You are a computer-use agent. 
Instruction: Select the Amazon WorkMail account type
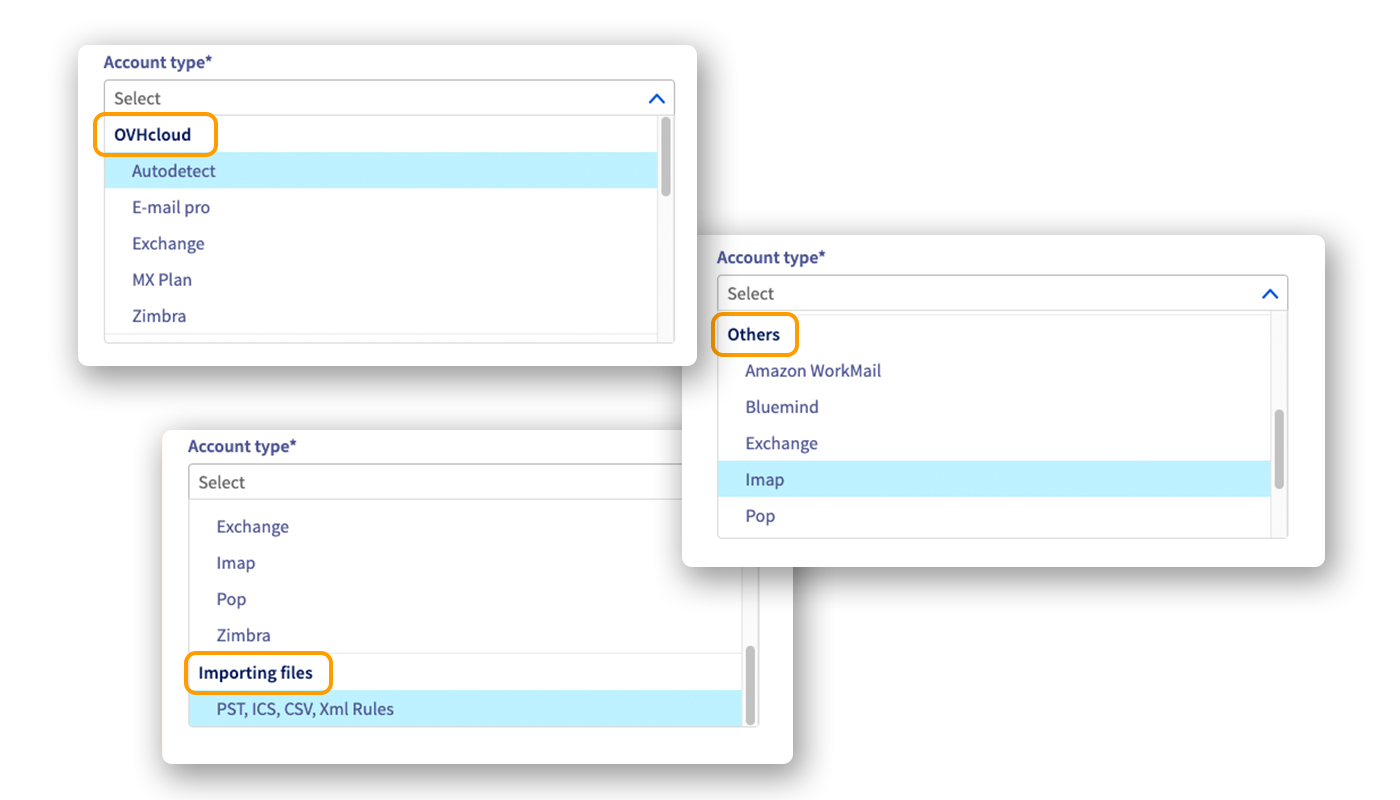813,371
